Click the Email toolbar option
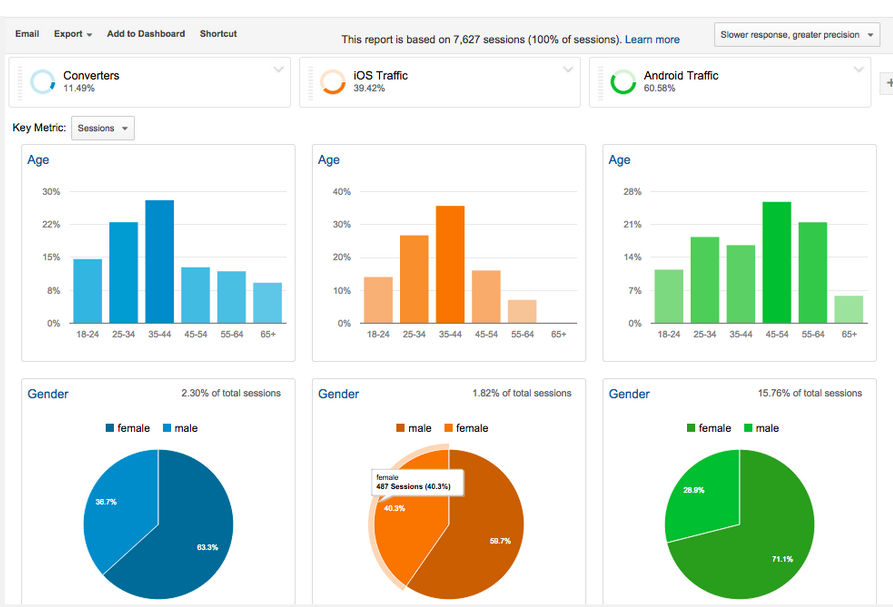The height and width of the screenshot is (607, 893). coord(27,34)
